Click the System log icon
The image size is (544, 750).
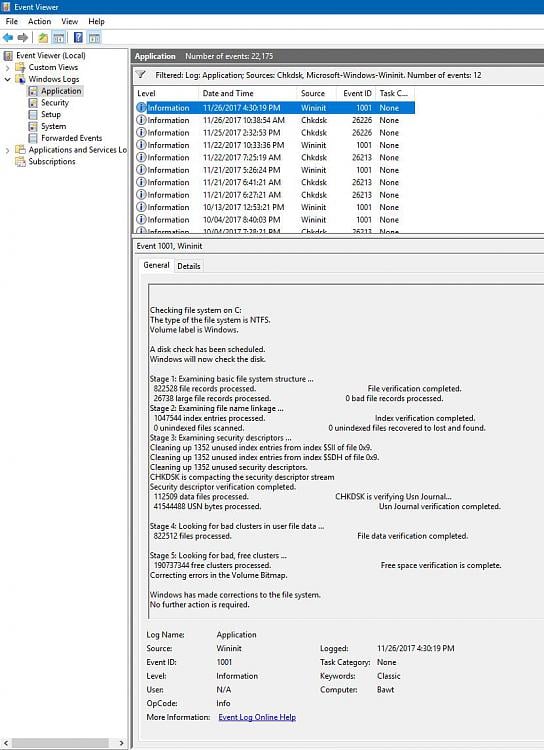[33, 126]
